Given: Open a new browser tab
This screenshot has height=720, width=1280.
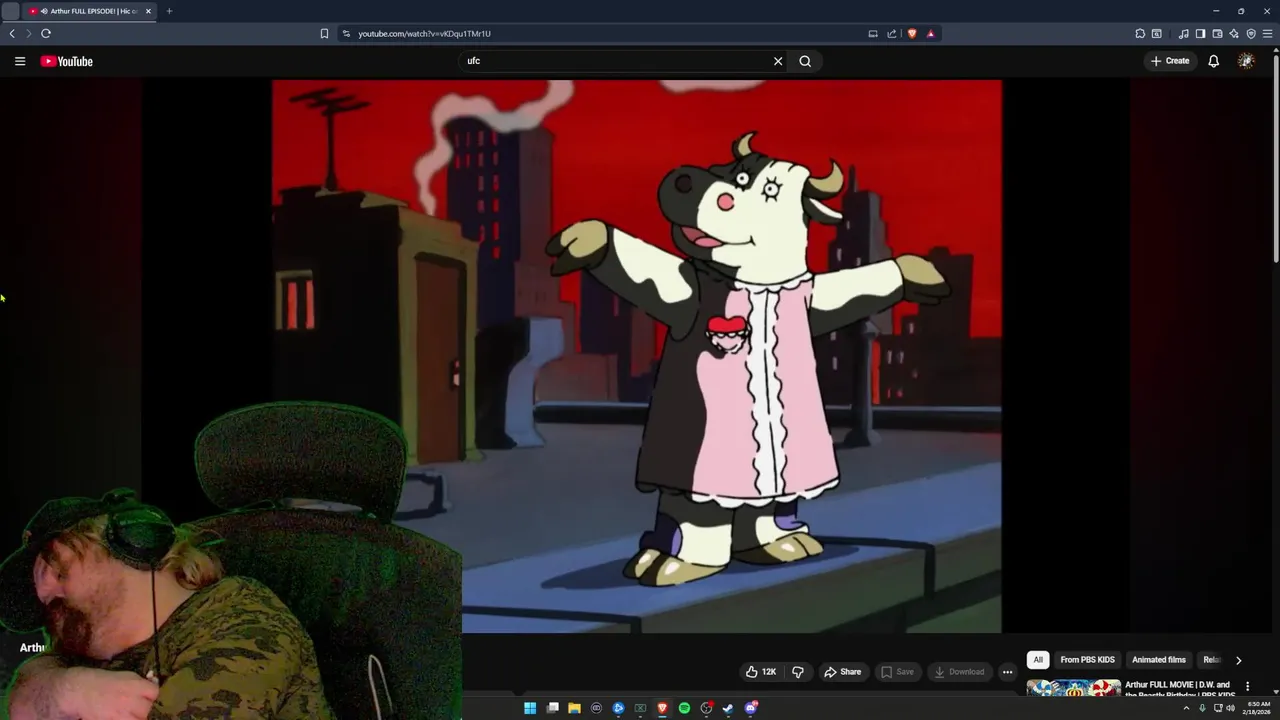Looking at the screenshot, I should pos(169,11).
